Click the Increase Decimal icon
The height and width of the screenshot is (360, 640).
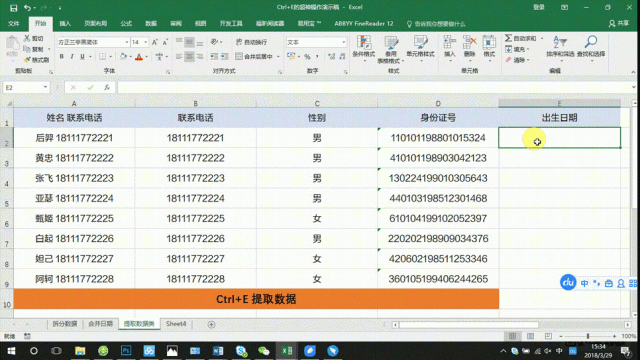tap(331, 56)
